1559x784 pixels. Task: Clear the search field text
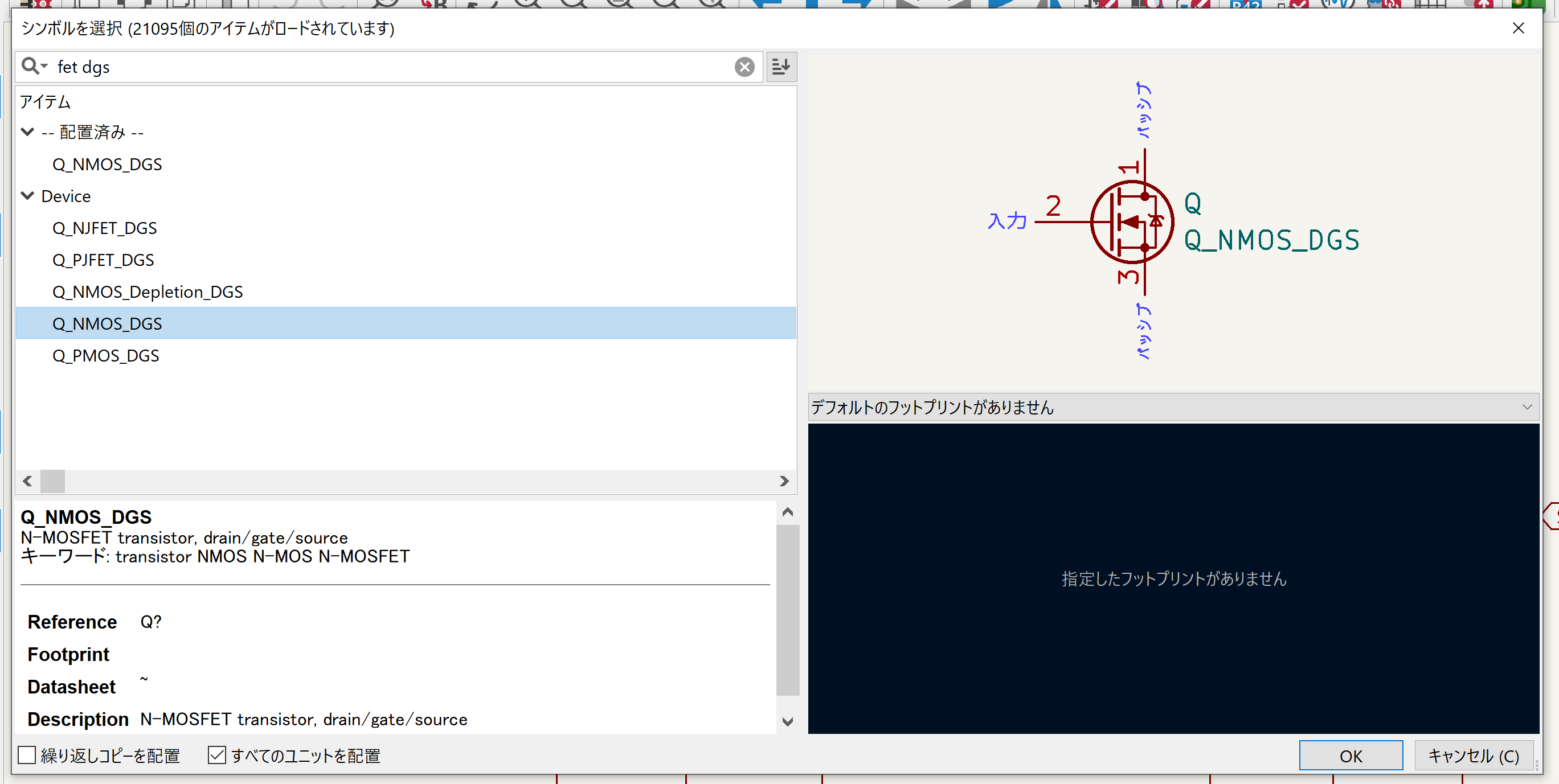(x=744, y=67)
